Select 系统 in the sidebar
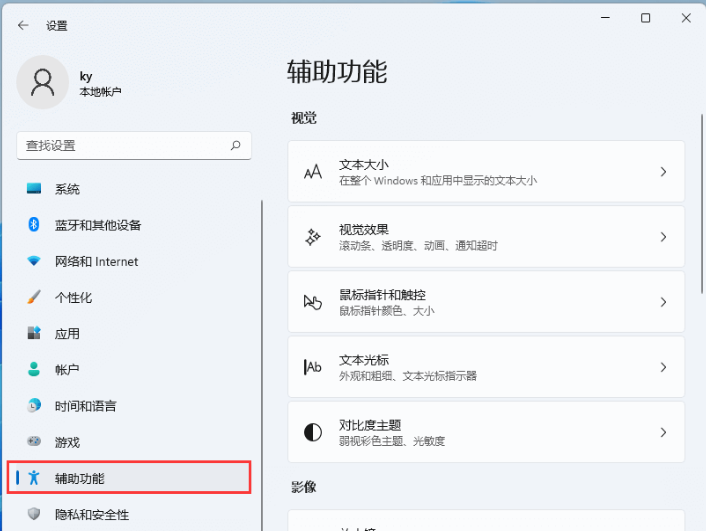The height and width of the screenshot is (531, 706). tap(67, 189)
